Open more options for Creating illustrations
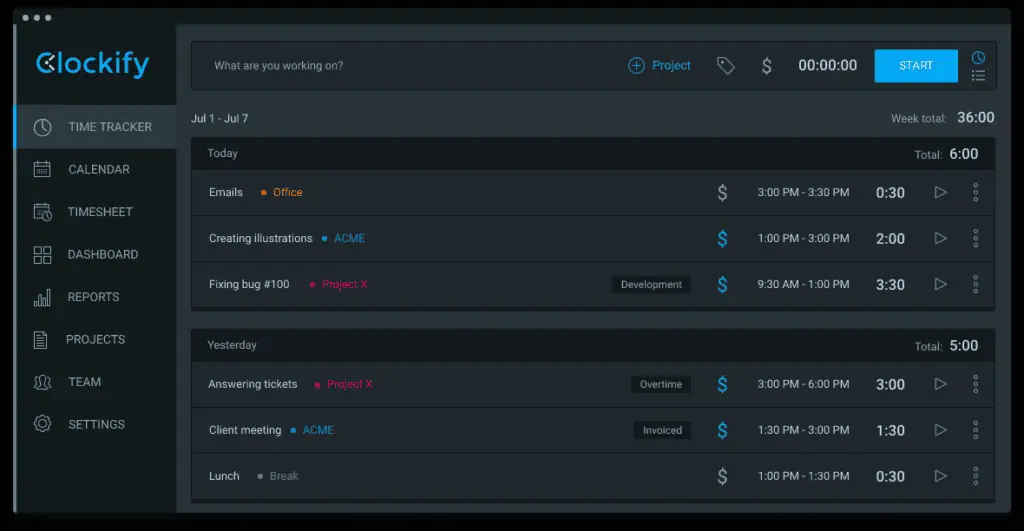Image resolution: width=1024 pixels, height=531 pixels. (x=976, y=238)
